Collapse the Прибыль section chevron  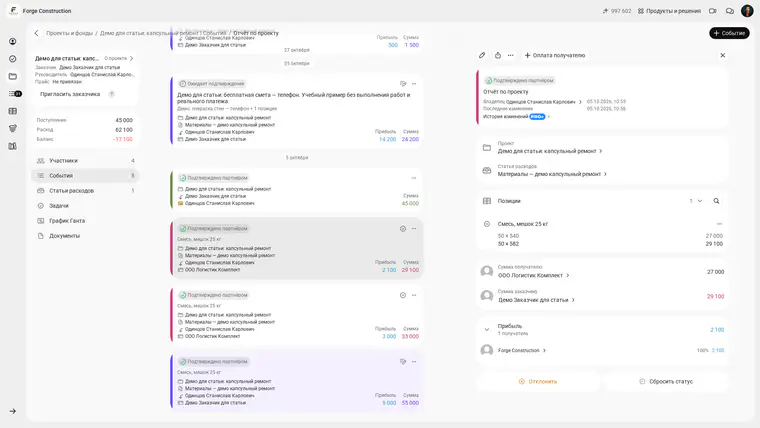point(487,330)
